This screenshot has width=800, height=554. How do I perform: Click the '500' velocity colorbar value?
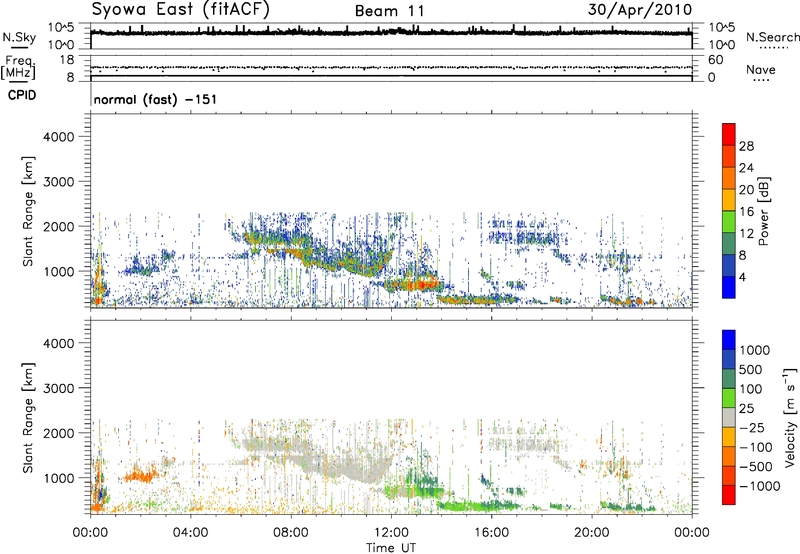[x=751, y=369]
